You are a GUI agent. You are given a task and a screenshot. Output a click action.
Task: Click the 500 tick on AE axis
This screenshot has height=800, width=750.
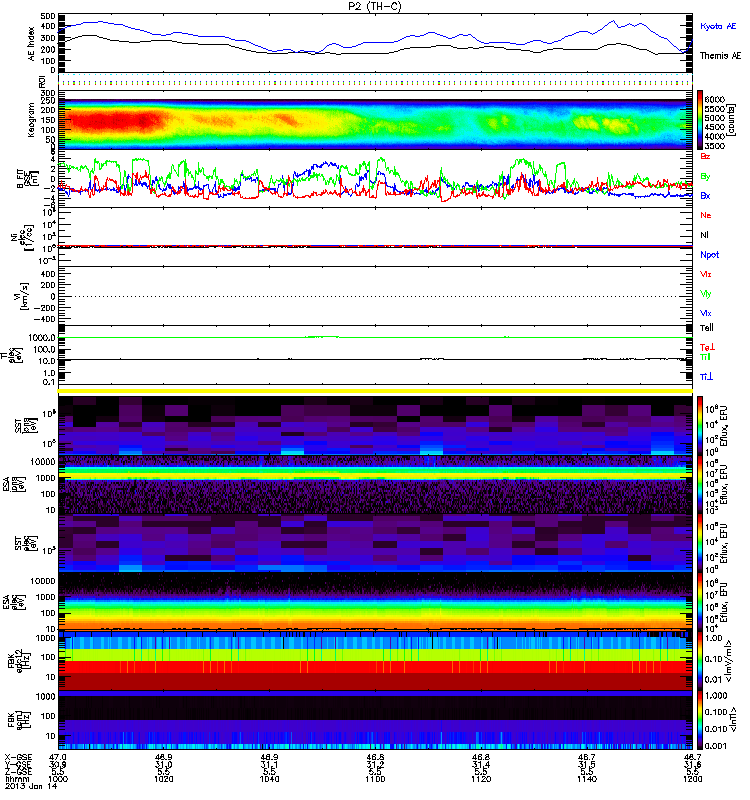pyautogui.click(x=48, y=16)
